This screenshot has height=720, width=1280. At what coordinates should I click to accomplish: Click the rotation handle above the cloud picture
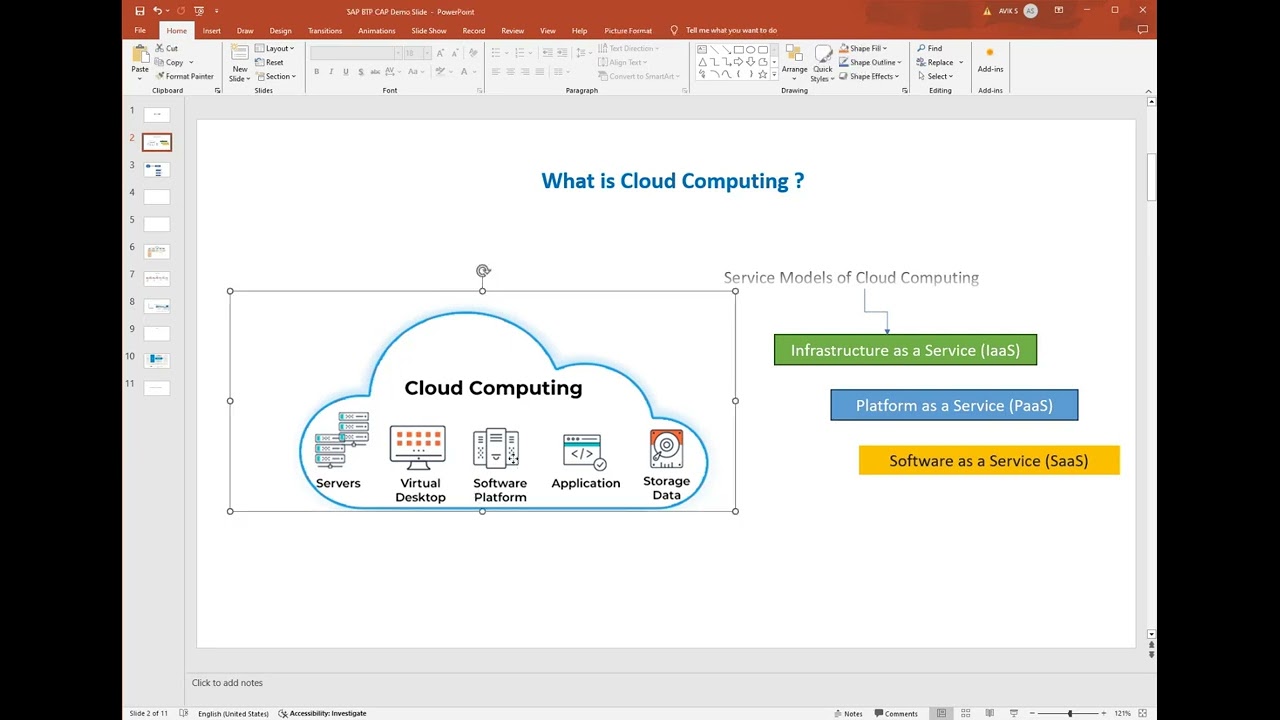point(483,271)
